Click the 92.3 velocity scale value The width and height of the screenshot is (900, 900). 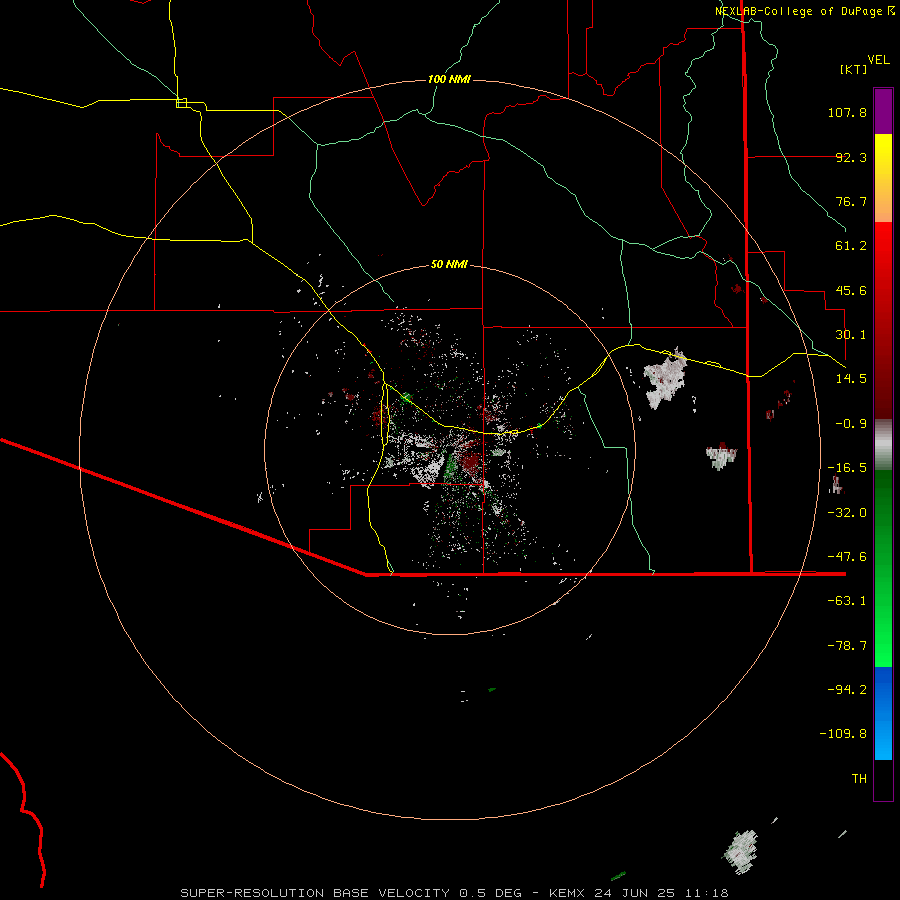click(x=851, y=157)
